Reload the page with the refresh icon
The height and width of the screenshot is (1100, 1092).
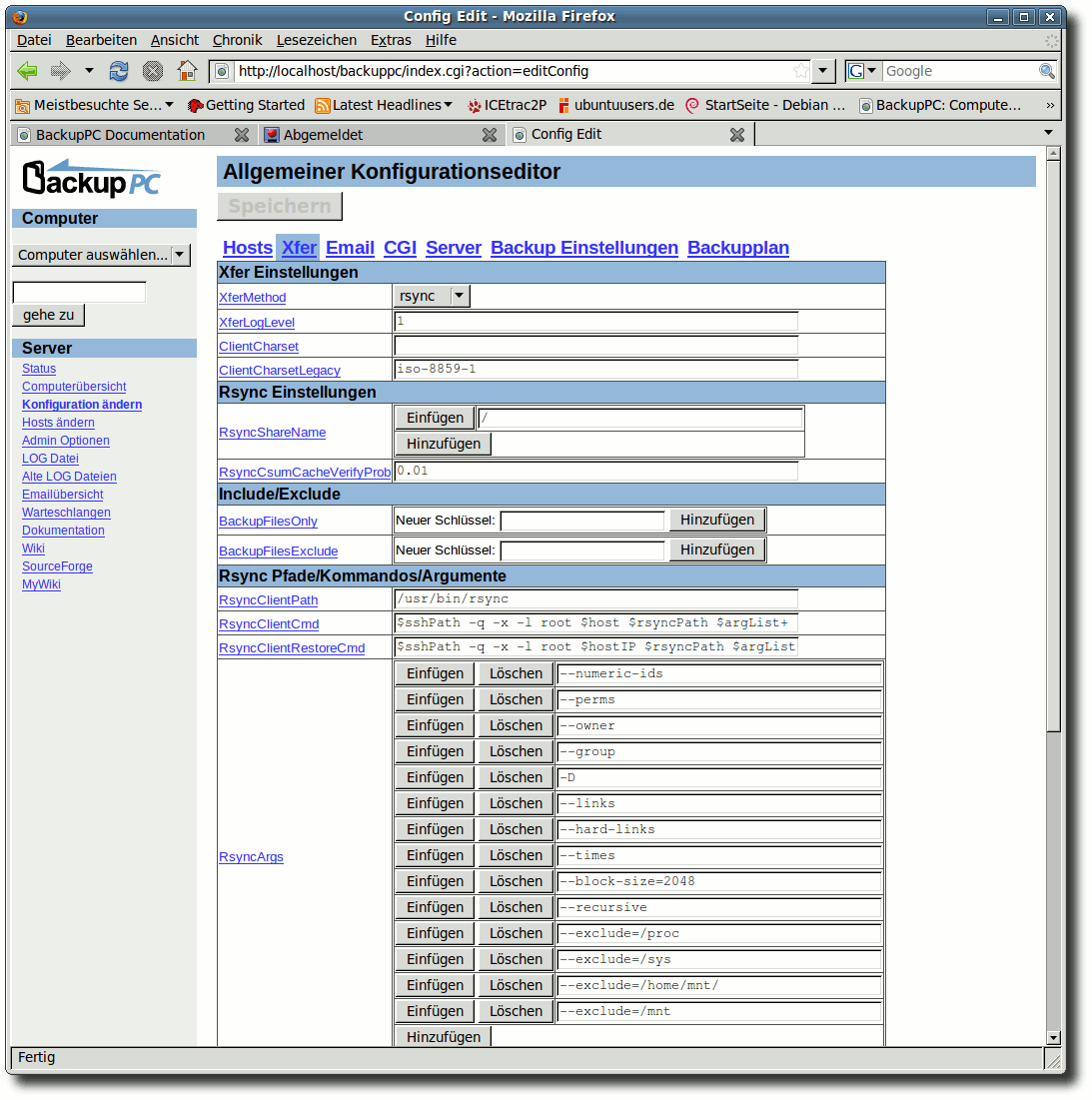(x=119, y=71)
